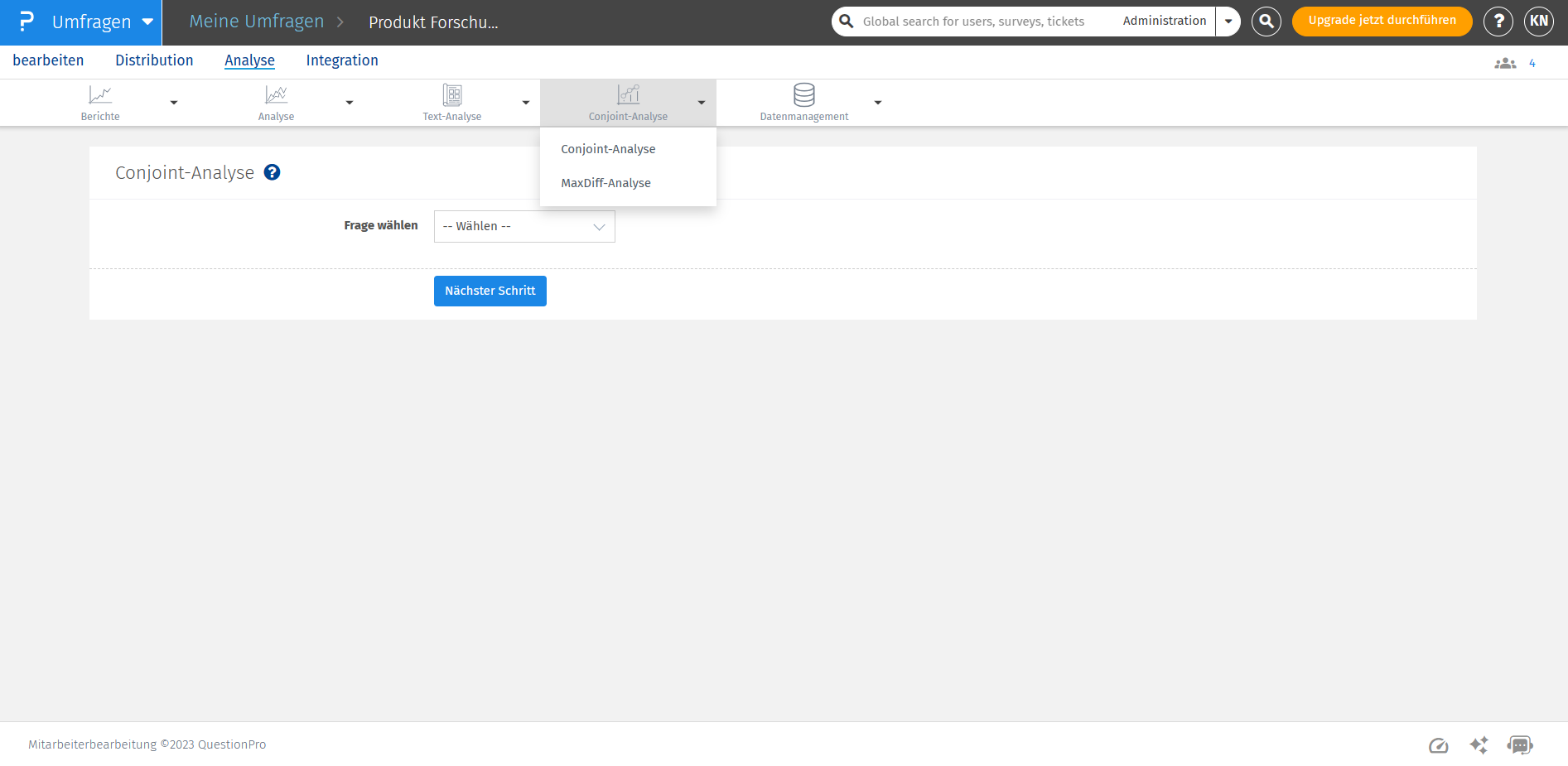Expand the Analyse toolbar dropdown arrow
1568x766 pixels.
tap(350, 103)
